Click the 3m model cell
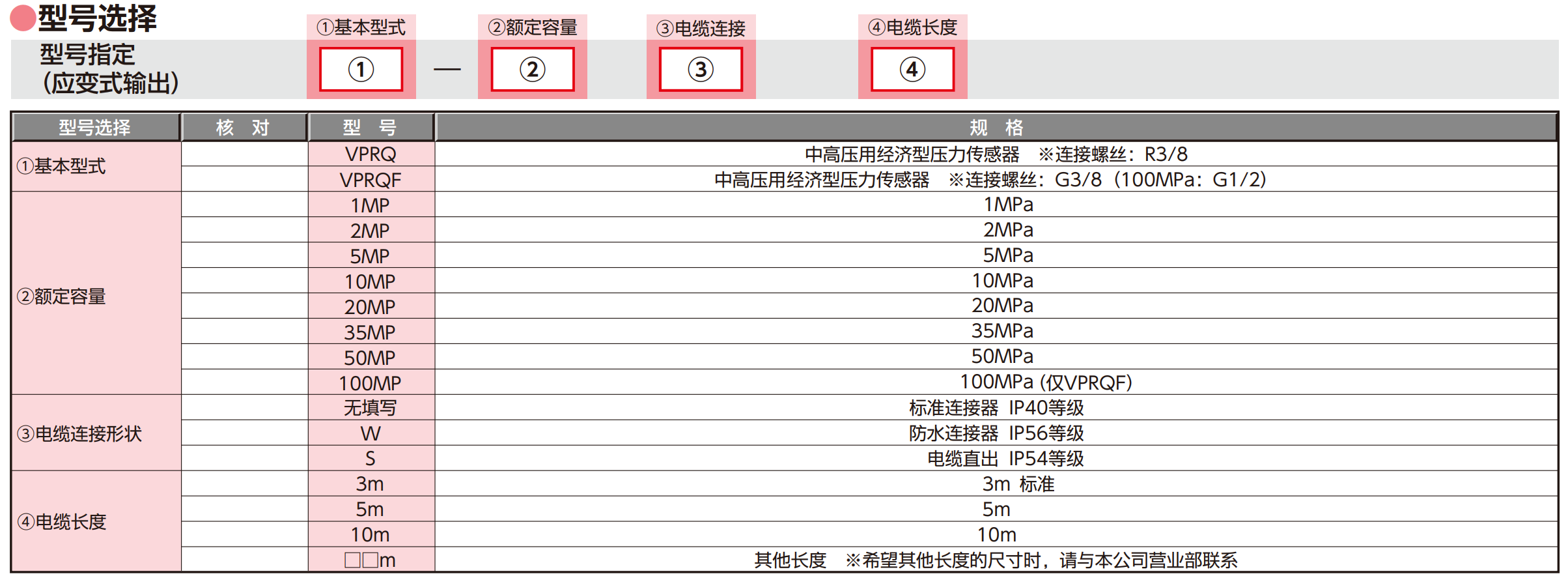This screenshot has height=576, width=1568. coord(371,483)
